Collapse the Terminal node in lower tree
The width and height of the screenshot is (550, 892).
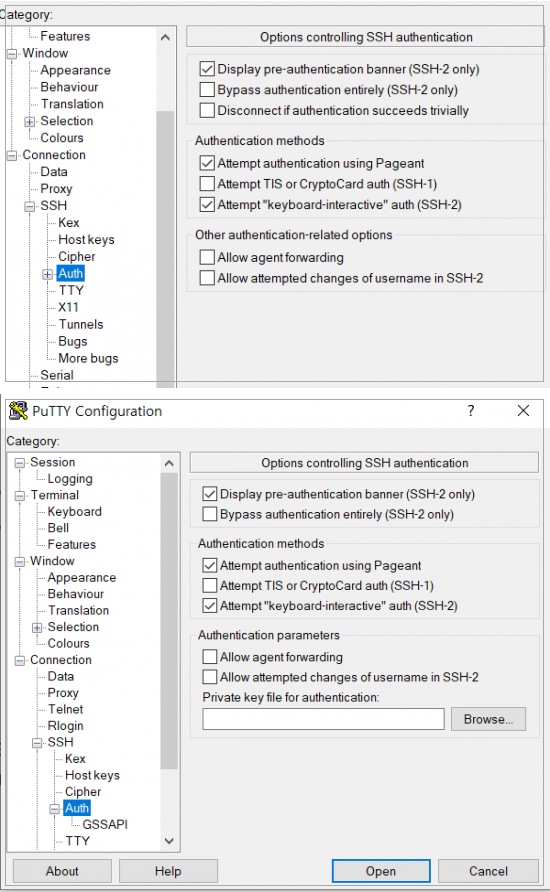20,496
